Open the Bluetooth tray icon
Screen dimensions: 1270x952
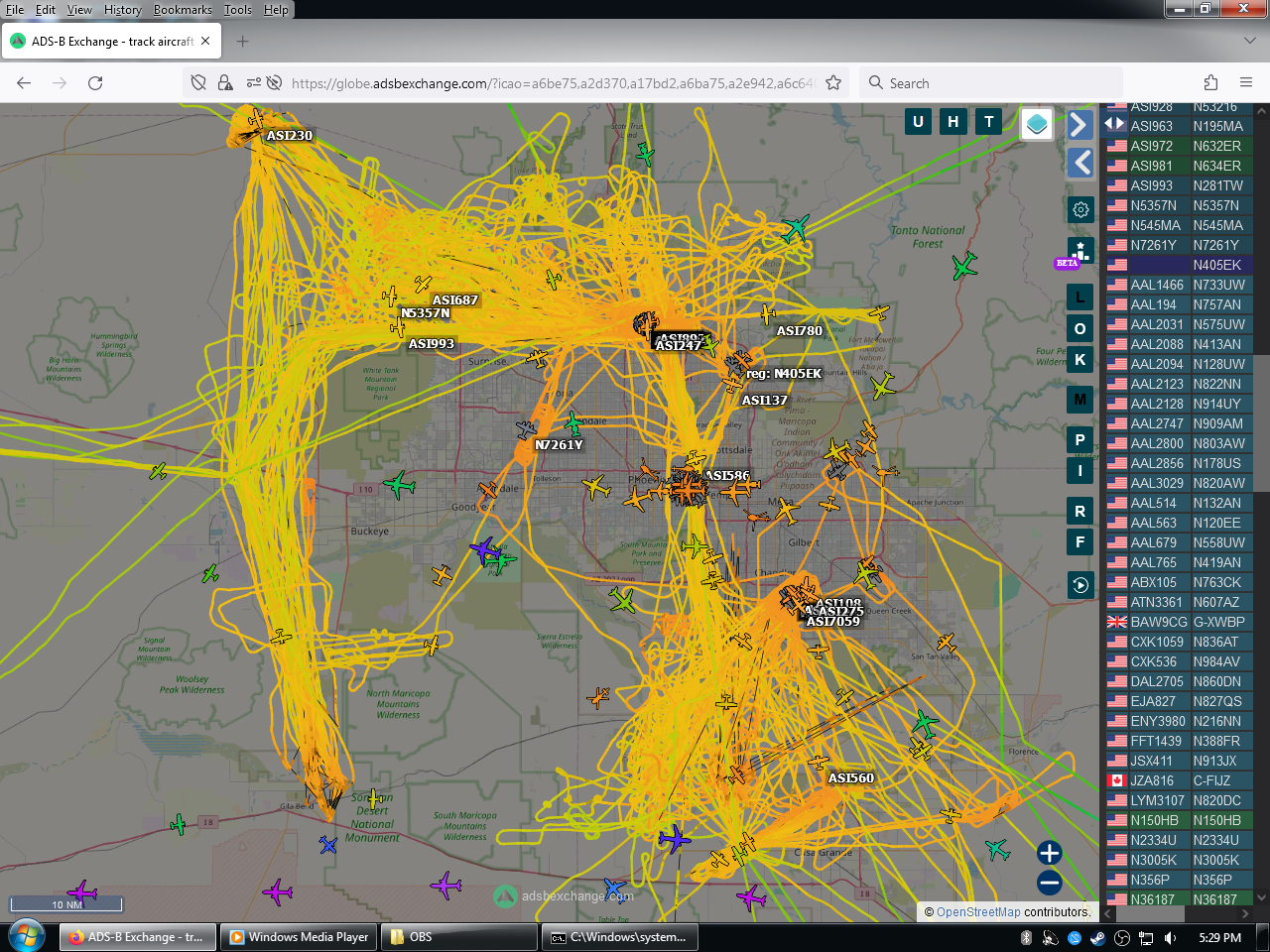(x=1027, y=938)
